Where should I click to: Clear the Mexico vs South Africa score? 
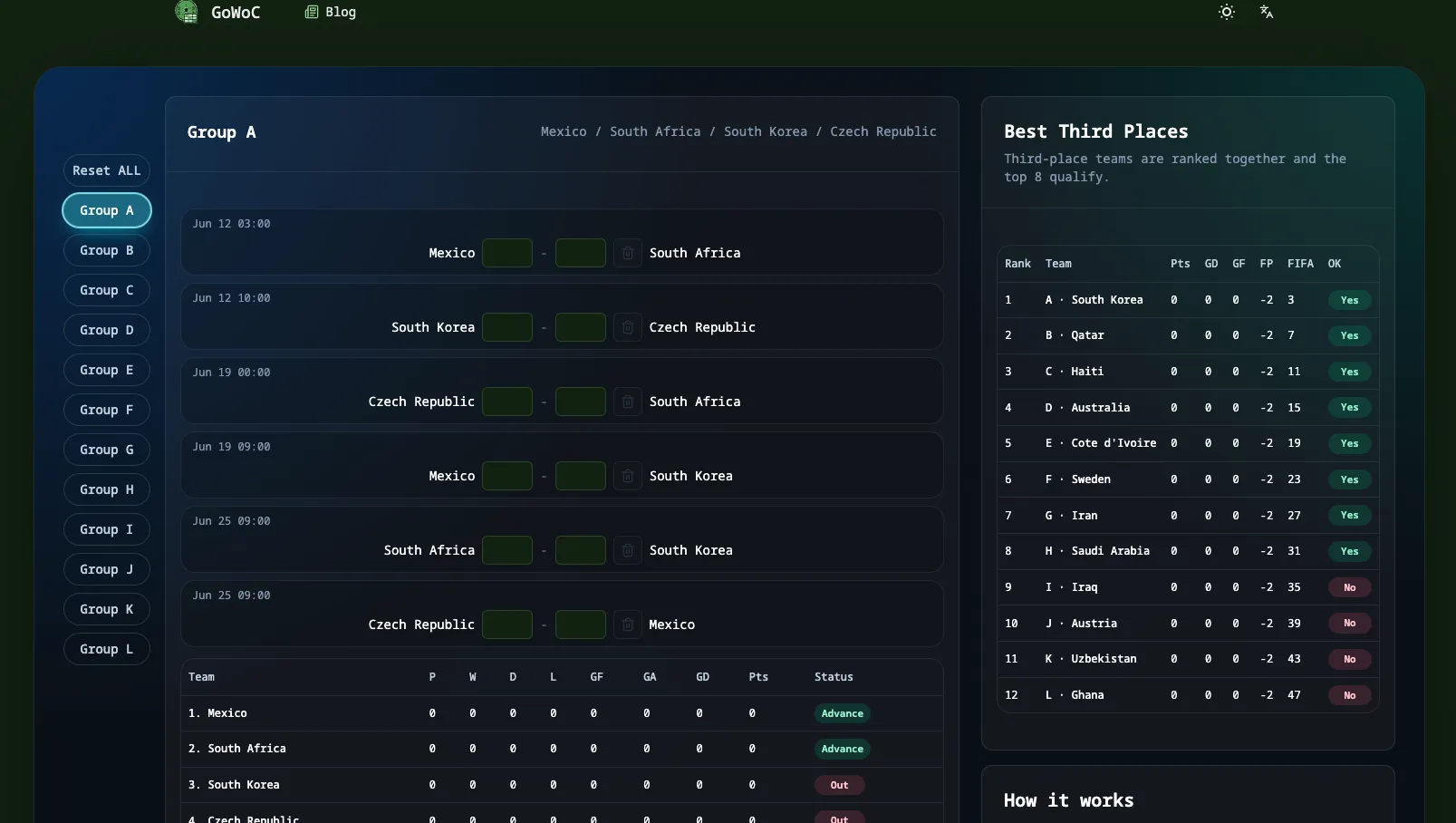point(627,253)
